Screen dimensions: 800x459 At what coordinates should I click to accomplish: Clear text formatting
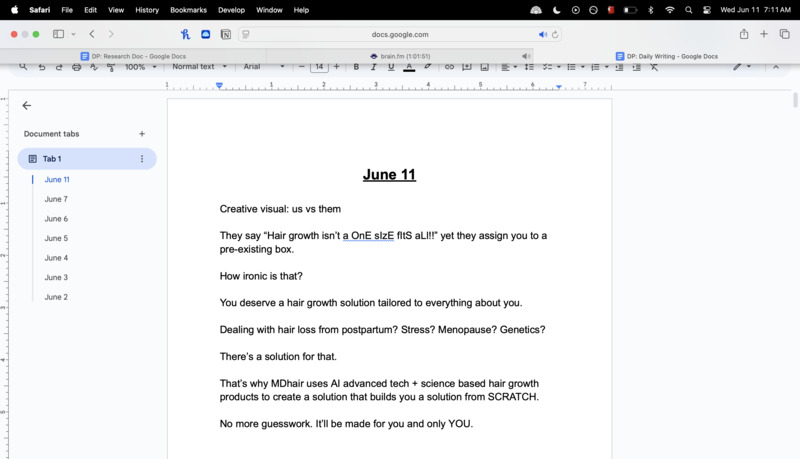[654, 67]
